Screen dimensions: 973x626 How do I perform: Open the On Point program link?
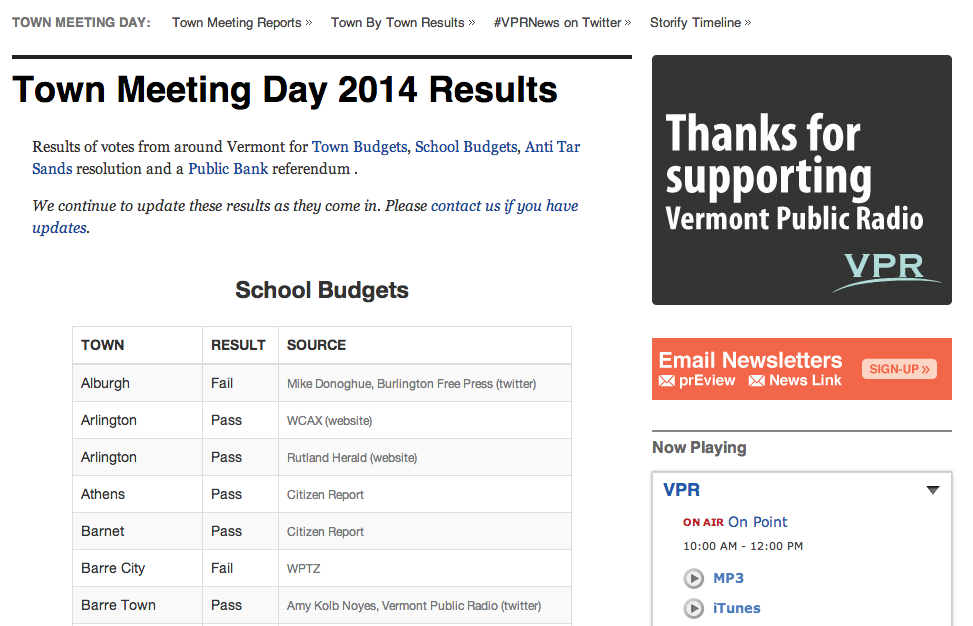tap(757, 522)
